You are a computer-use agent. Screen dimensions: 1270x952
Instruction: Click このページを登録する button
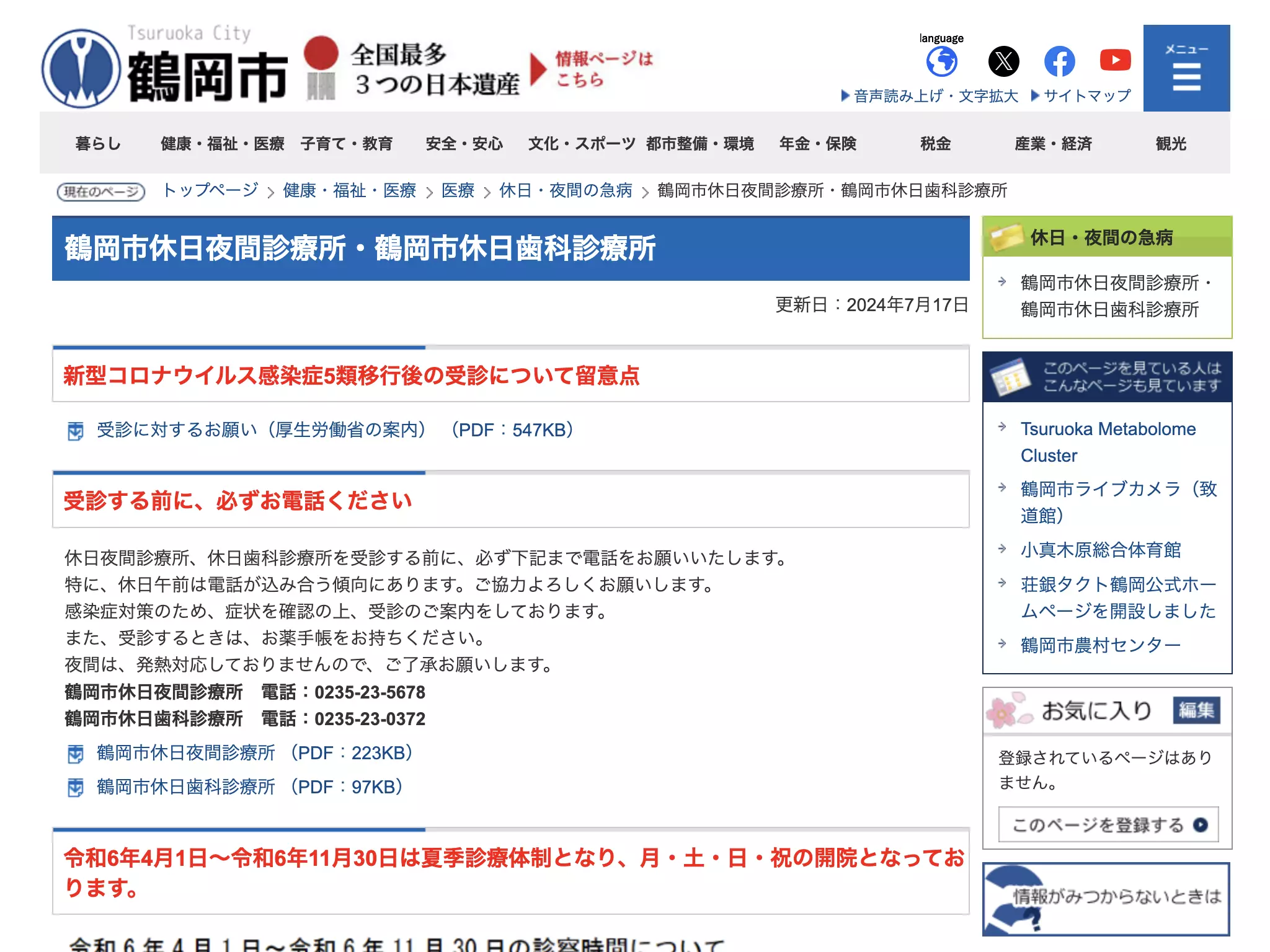pyautogui.click(x=1108, y=824)
